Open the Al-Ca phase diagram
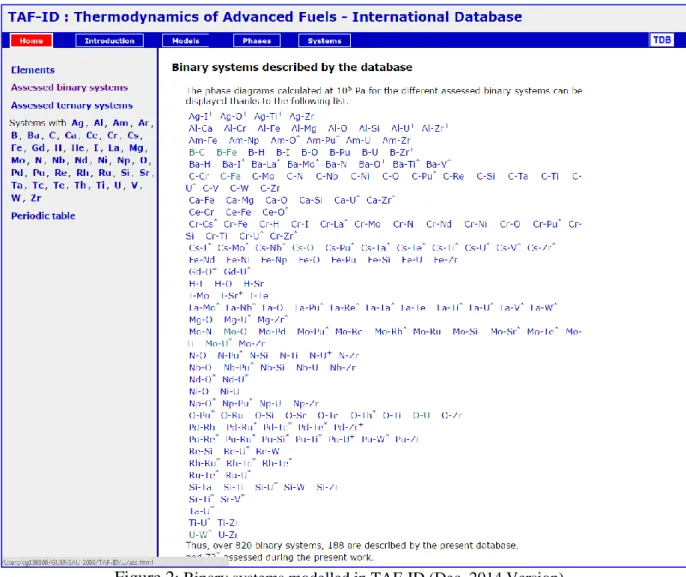The image size is (686, 577). coord(200,129)
